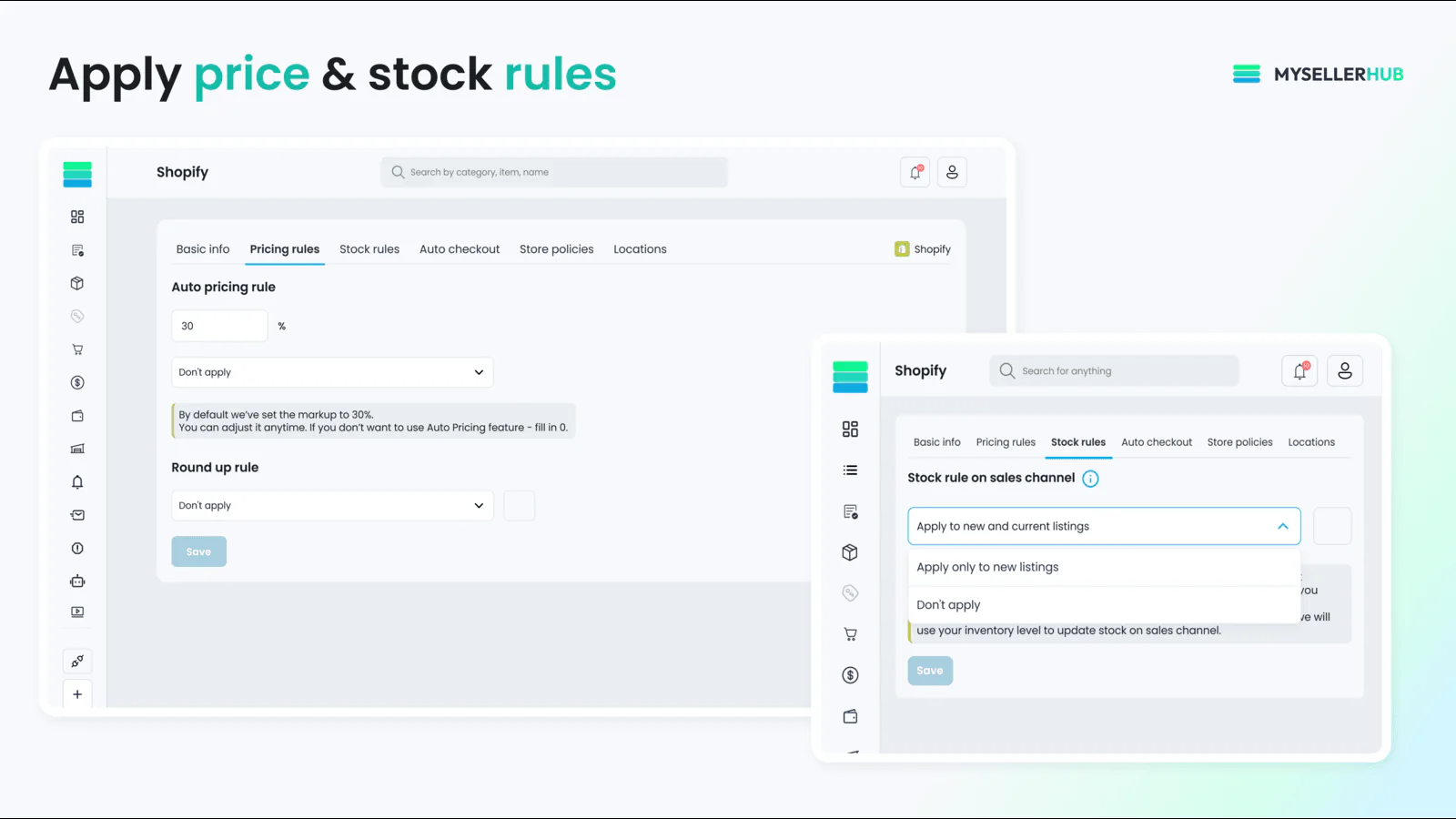Open the Round up rule dropdown
Screen dimensions: 1456x819
coord(331,505)
